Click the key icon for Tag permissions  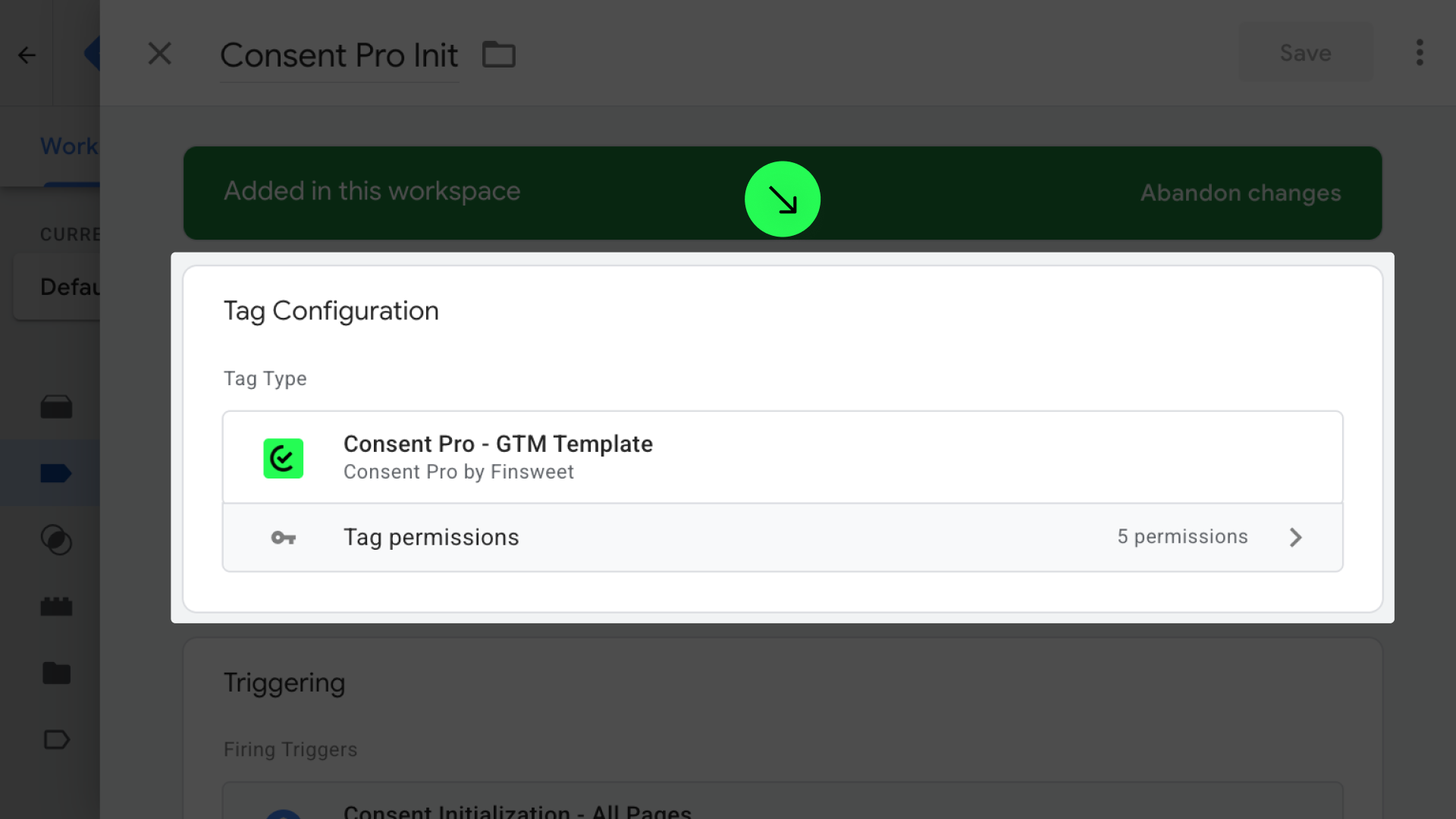(283, 538)
